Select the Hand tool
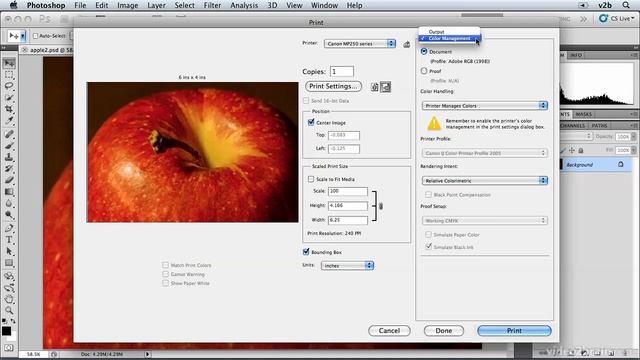The image size is (640, 360). [x=9, y=299]
